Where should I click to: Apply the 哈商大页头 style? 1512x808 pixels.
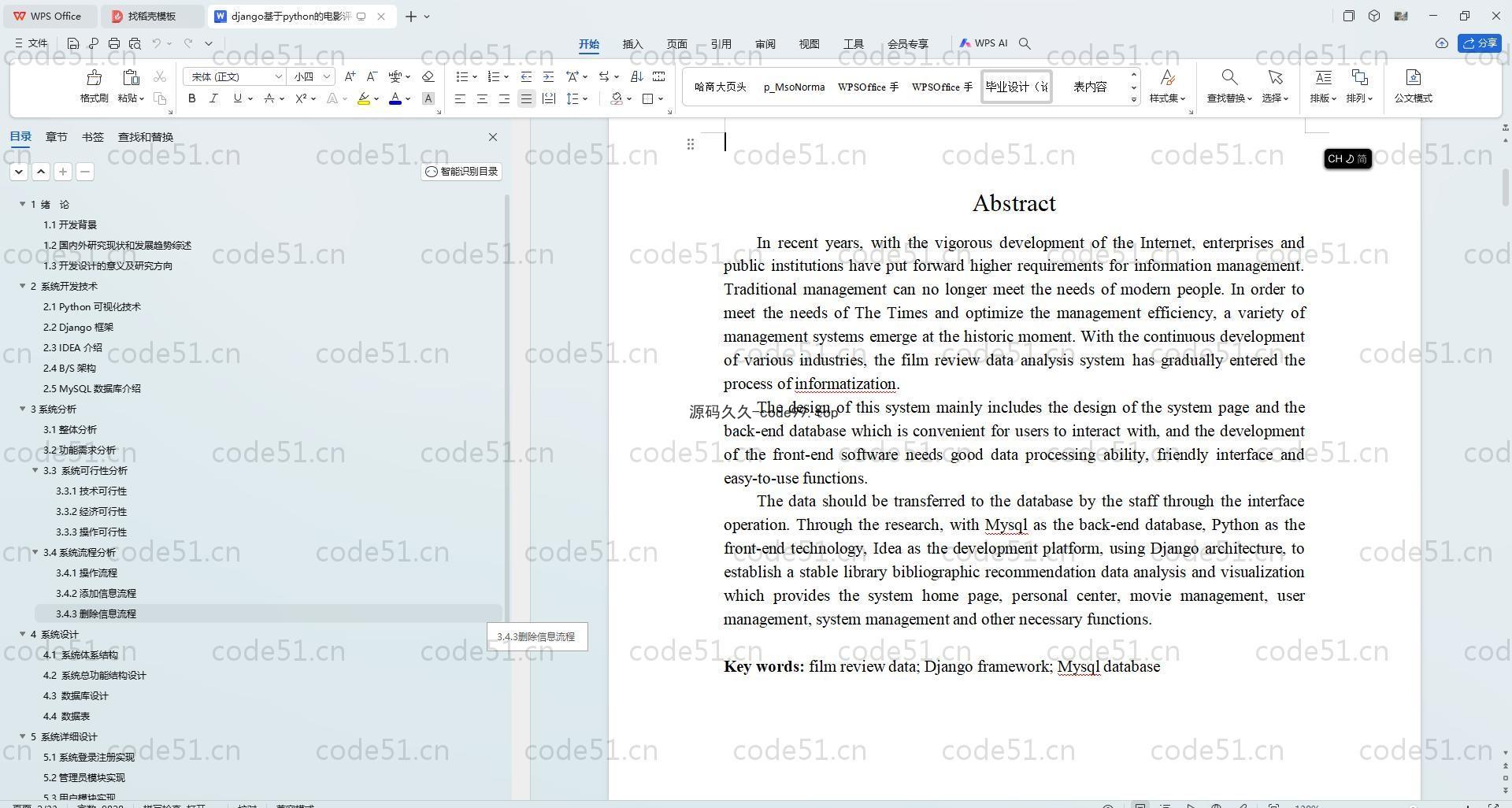coord(720,87)
